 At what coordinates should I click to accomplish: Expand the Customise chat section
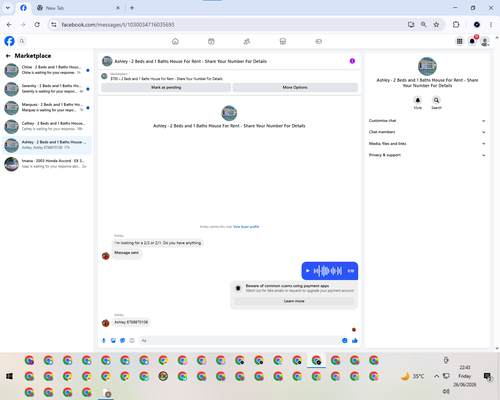[x=427, y=121]
